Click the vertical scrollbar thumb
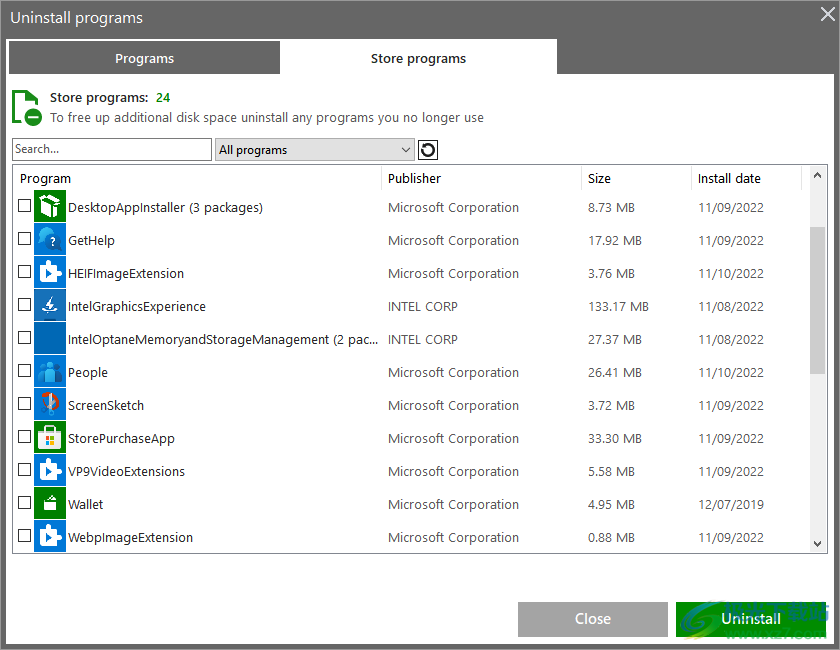 click(817, 300)
